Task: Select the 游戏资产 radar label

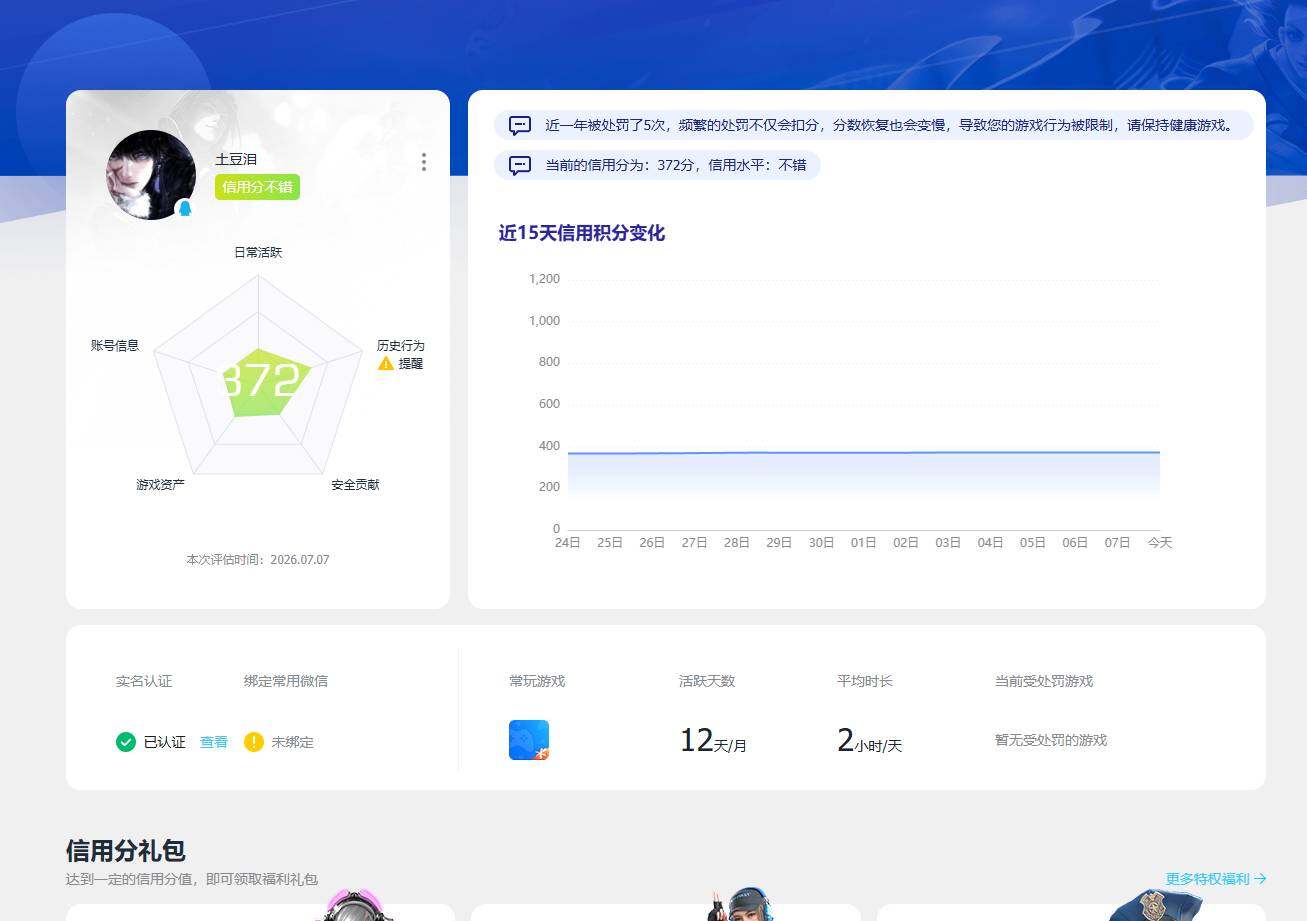Action: 160,485
